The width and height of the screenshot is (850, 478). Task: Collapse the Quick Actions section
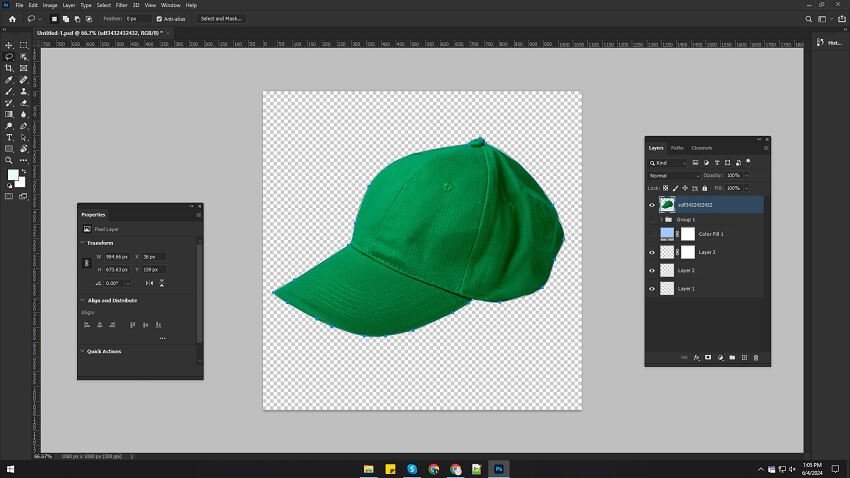pos(83,351)
